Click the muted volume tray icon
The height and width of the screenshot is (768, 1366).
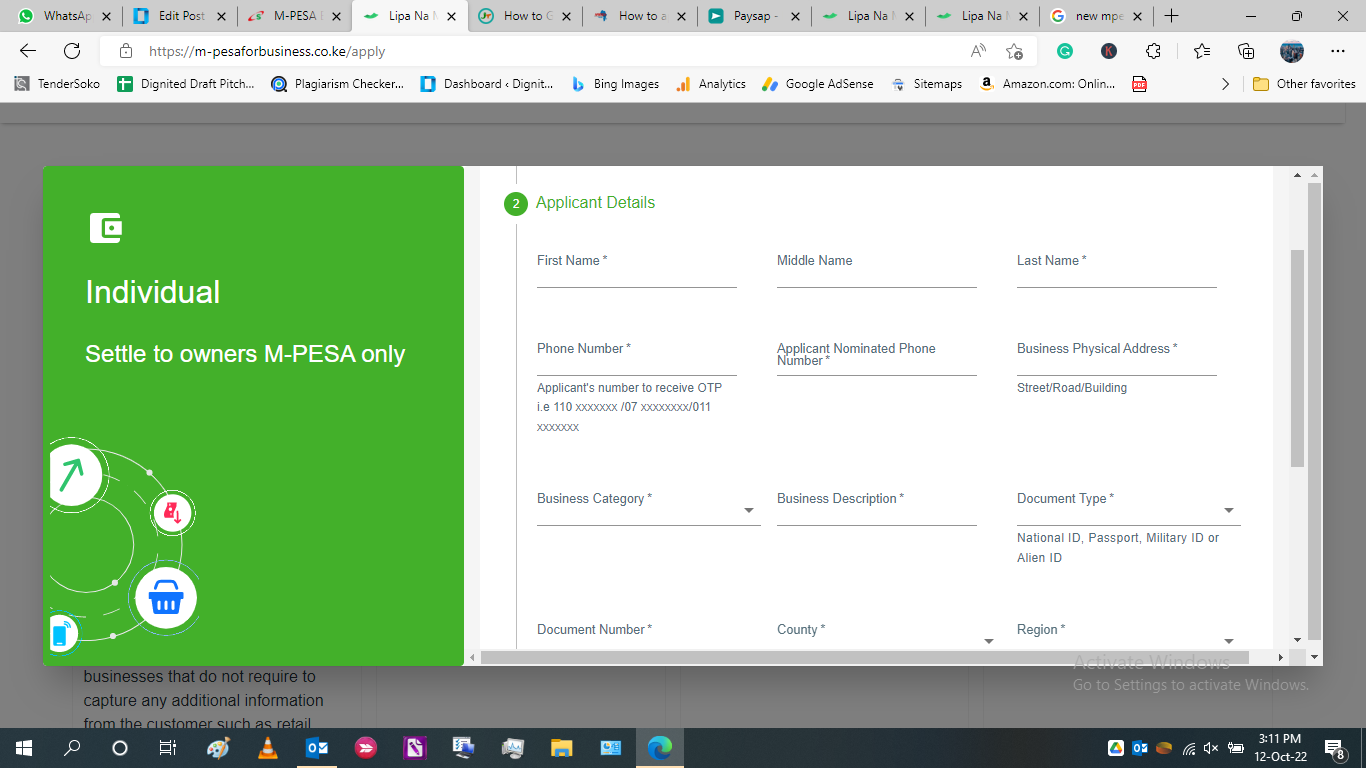pos(1211,748)
